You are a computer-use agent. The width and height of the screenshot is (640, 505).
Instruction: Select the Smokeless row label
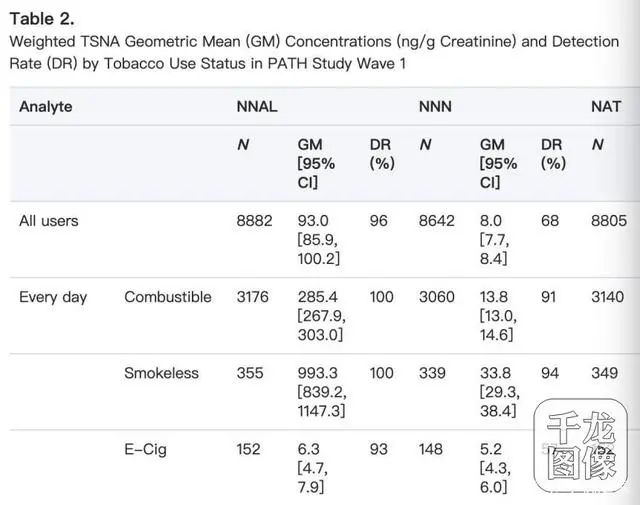tap(161, 373)
